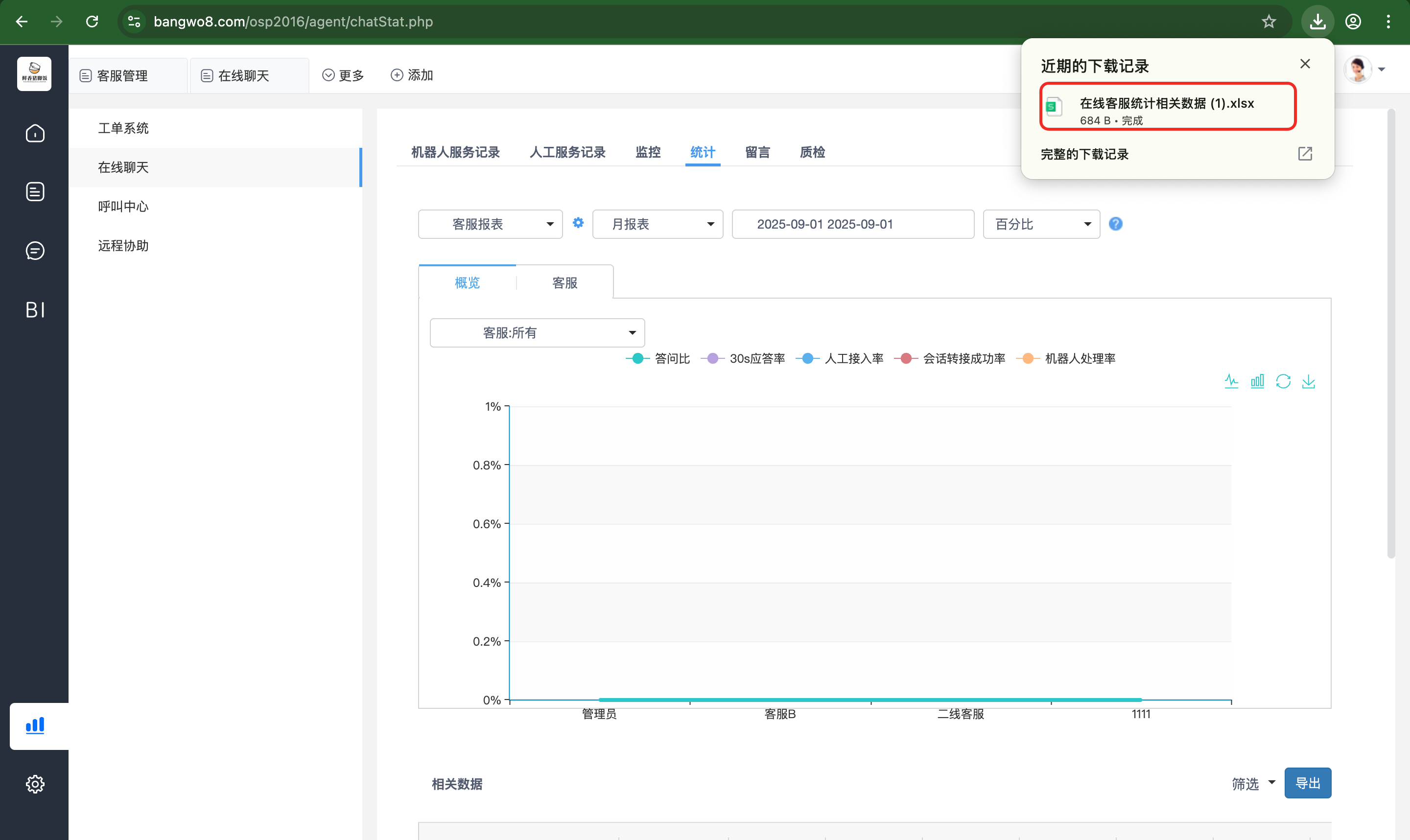This screenshot has width=1410, height=840.
Task: Save chart as image icon
Action: pos(1308,381)
